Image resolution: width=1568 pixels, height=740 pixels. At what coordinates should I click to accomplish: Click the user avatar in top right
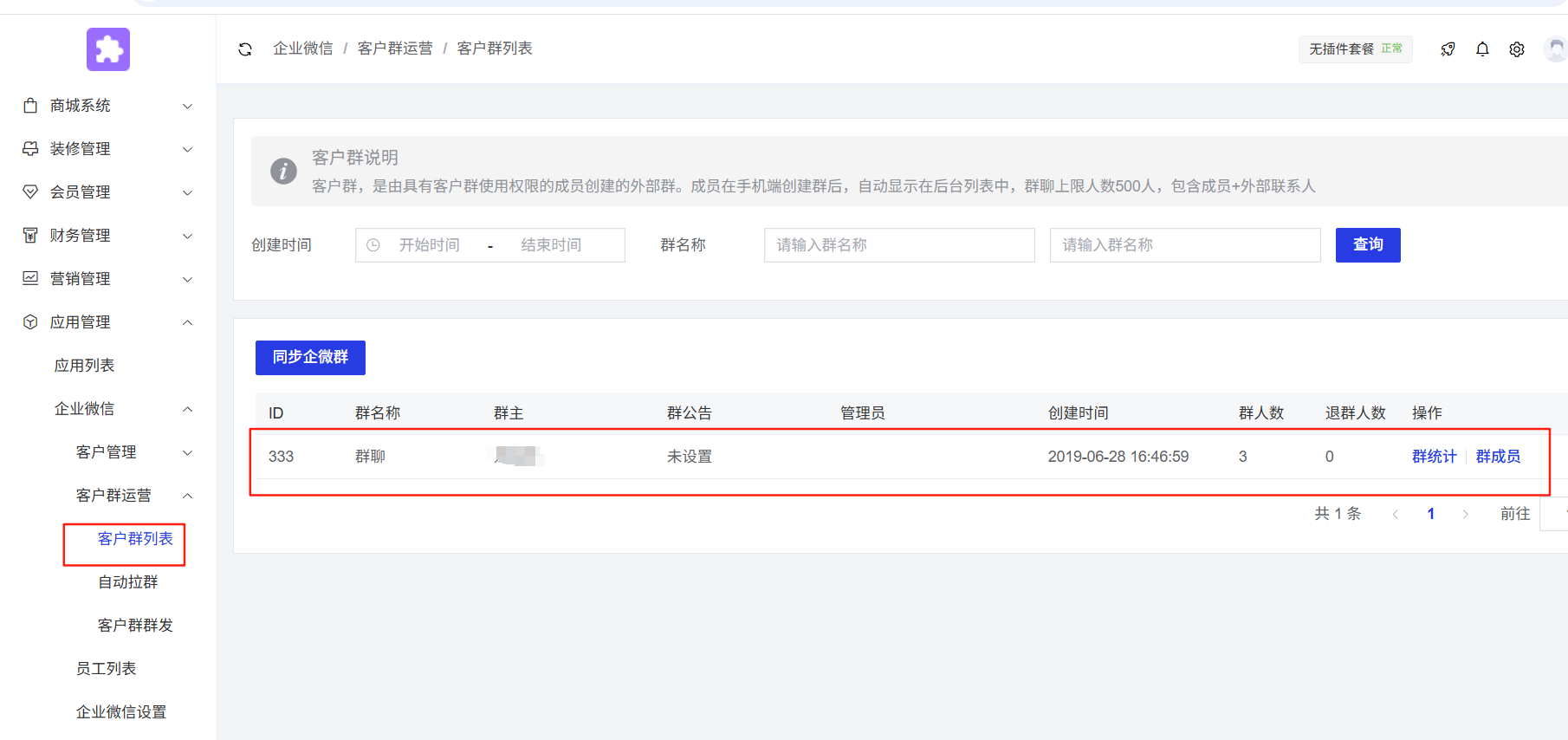[1556, 49]
